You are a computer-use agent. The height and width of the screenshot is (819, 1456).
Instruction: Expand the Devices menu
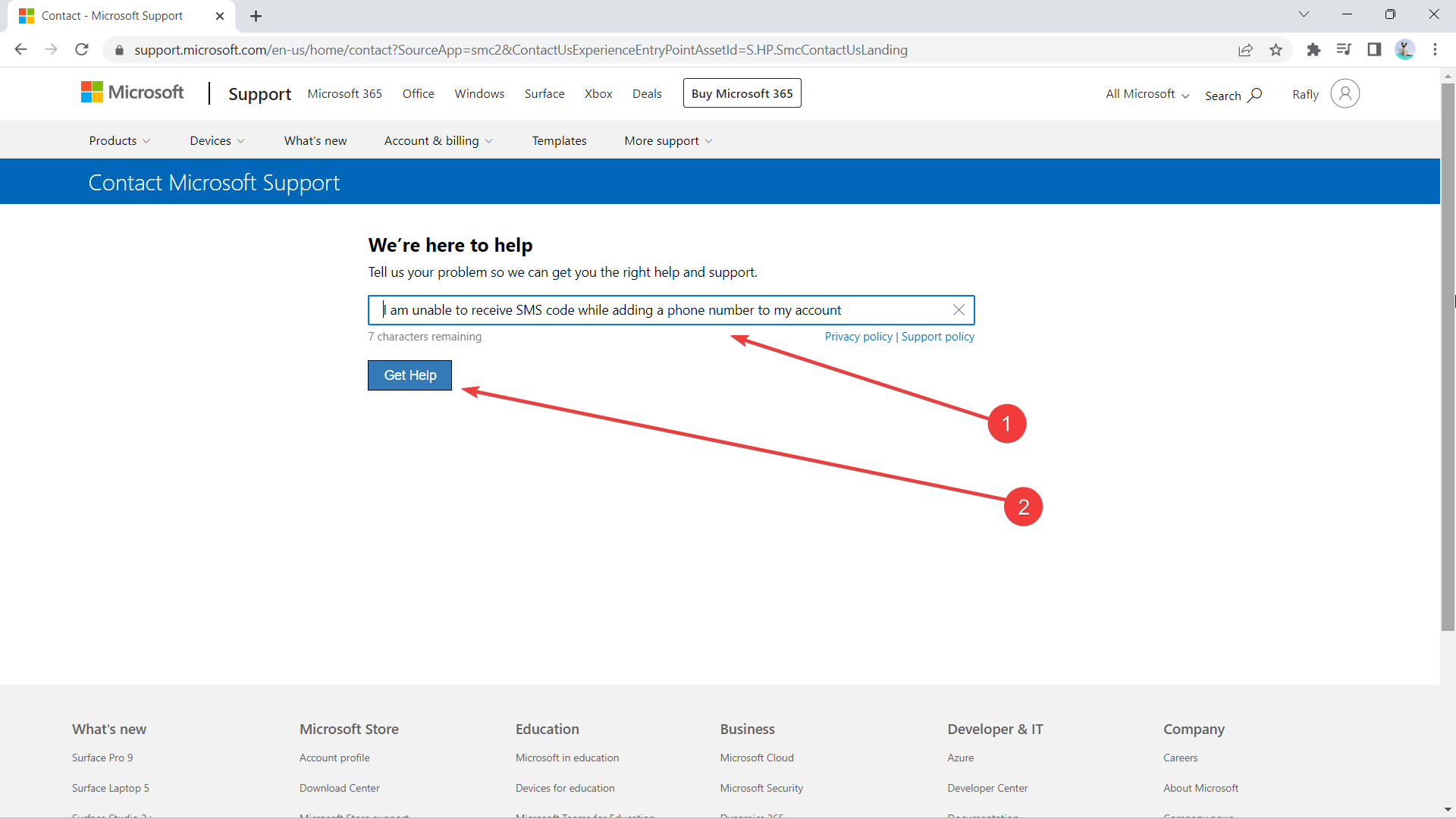coord(218,141)
